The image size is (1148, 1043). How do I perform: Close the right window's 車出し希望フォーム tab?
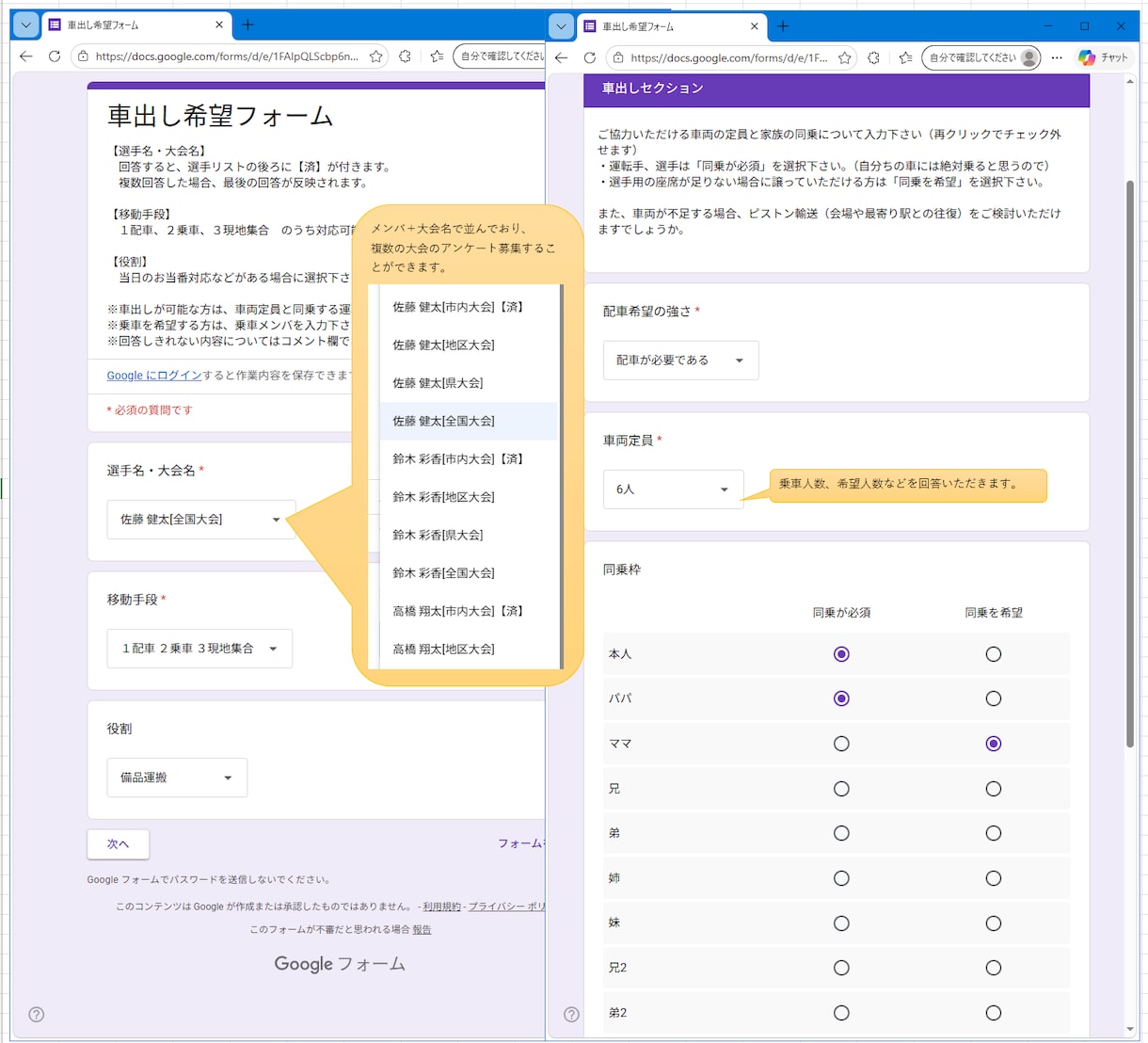coord(755,26)
